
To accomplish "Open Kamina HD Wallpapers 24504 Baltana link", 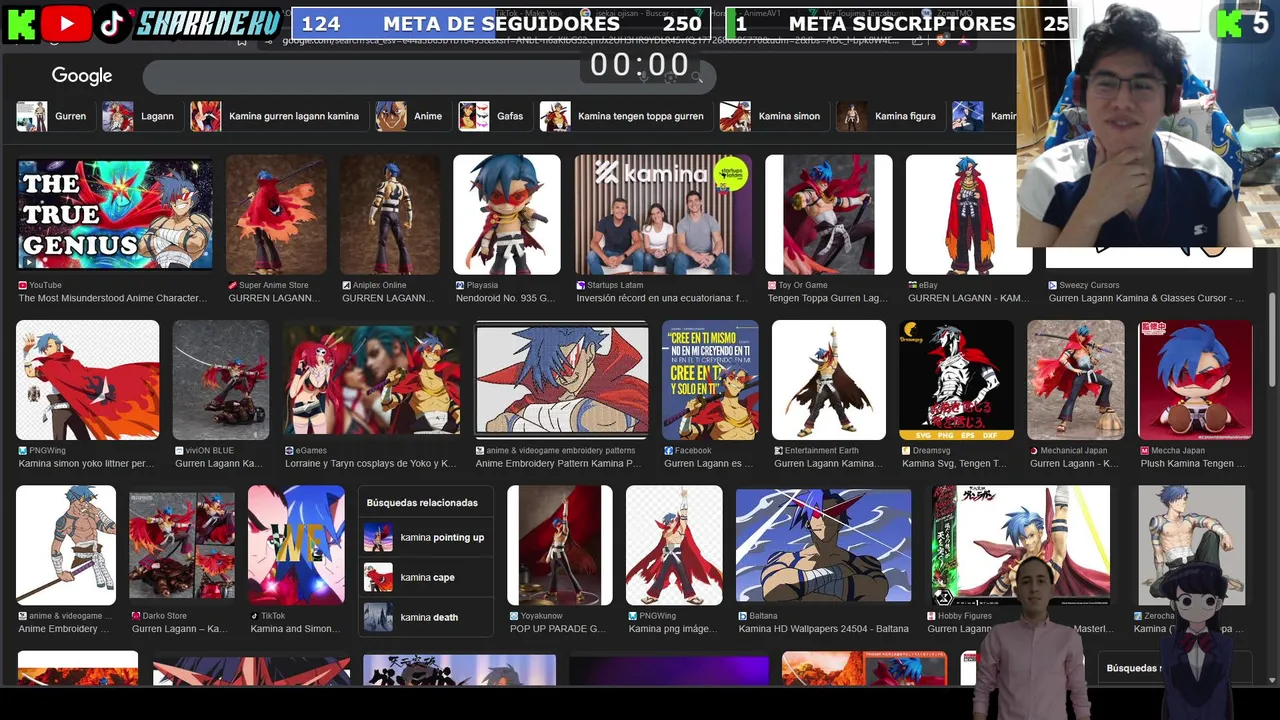I will [823, 629].
